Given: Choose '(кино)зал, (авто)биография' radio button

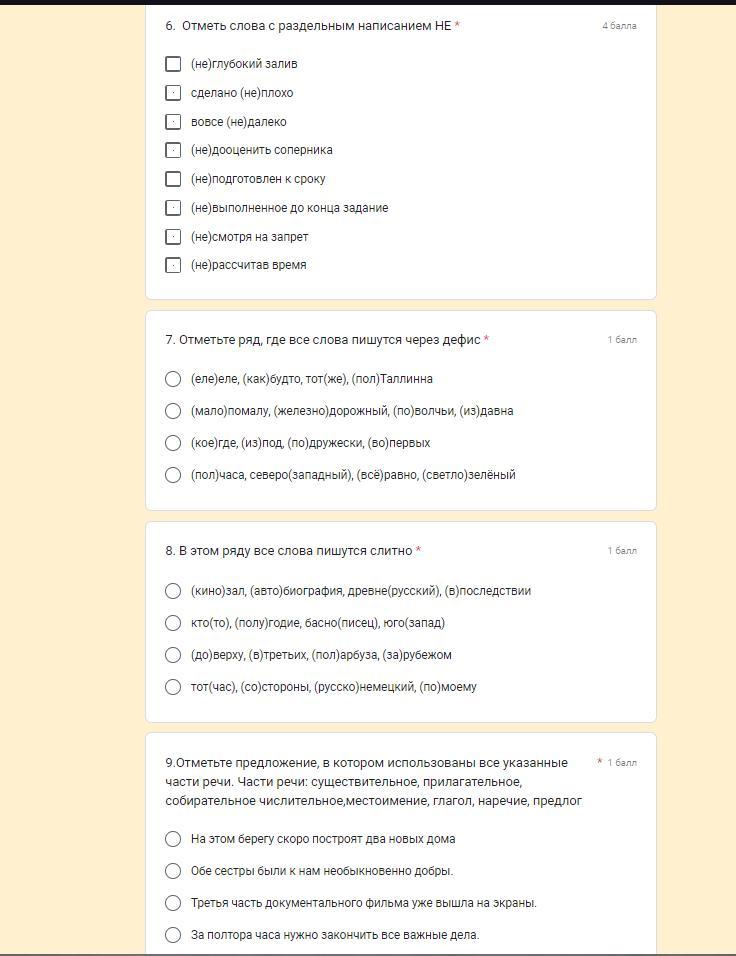Looking at the screenshot, I should pyautogui.click(x=173, y=591).
